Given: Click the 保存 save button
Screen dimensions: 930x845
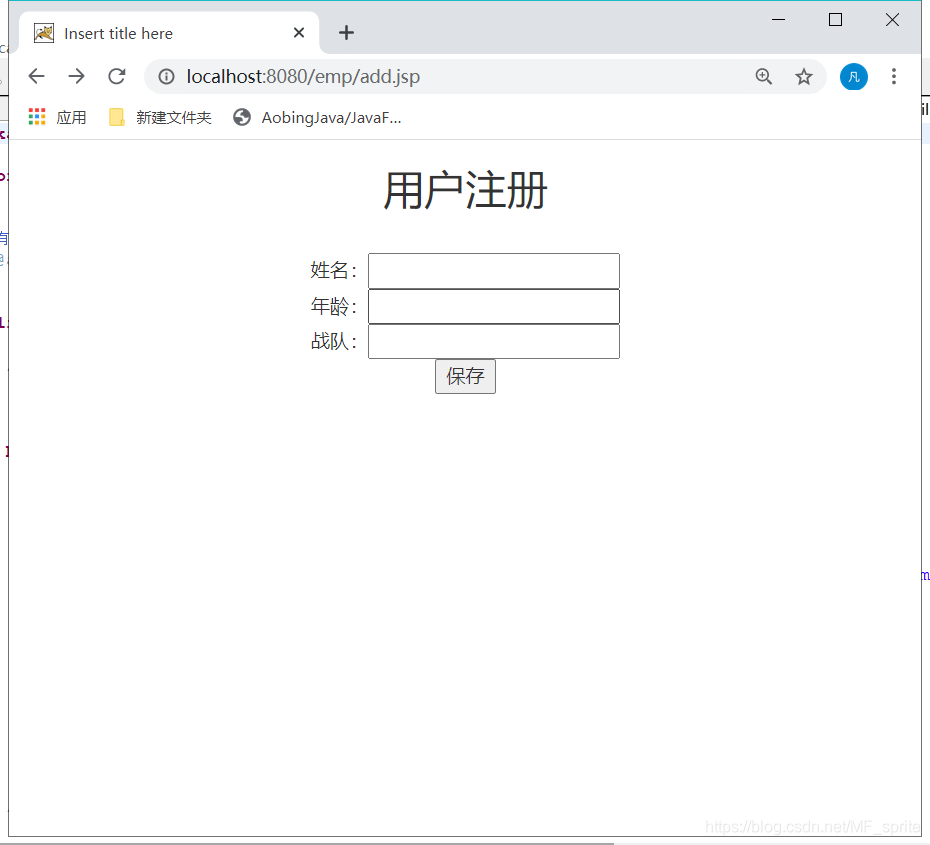Looking at the screenshot, I should pos(464,376).
